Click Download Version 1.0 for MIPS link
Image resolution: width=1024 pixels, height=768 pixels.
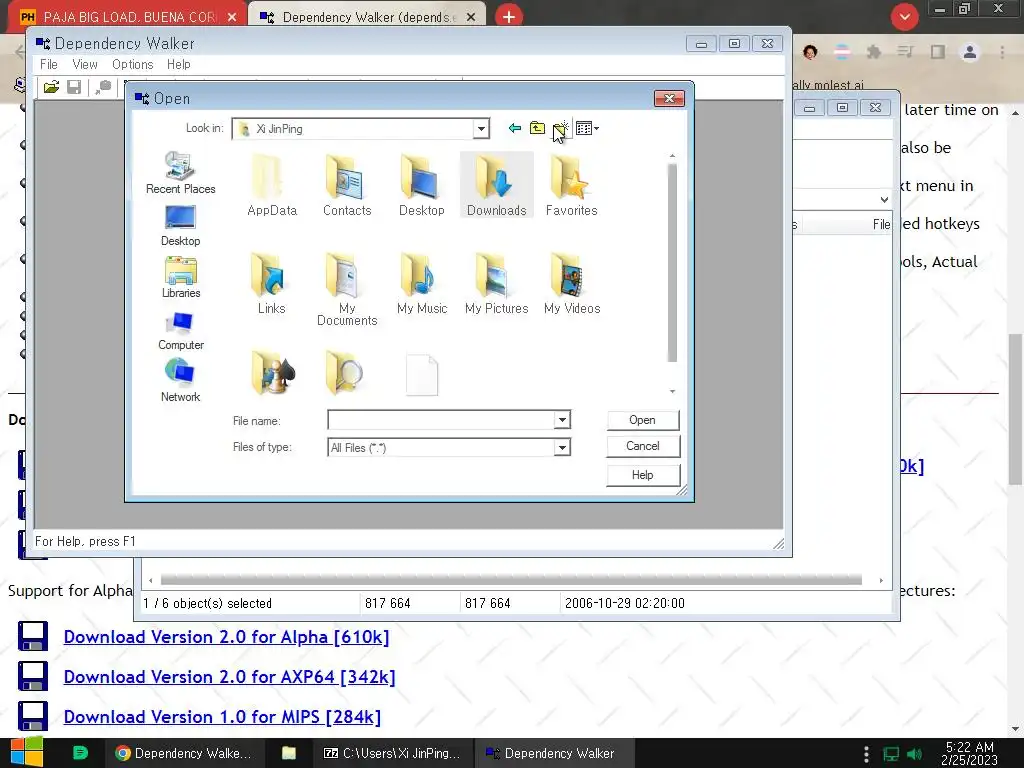tap(222, 716)
